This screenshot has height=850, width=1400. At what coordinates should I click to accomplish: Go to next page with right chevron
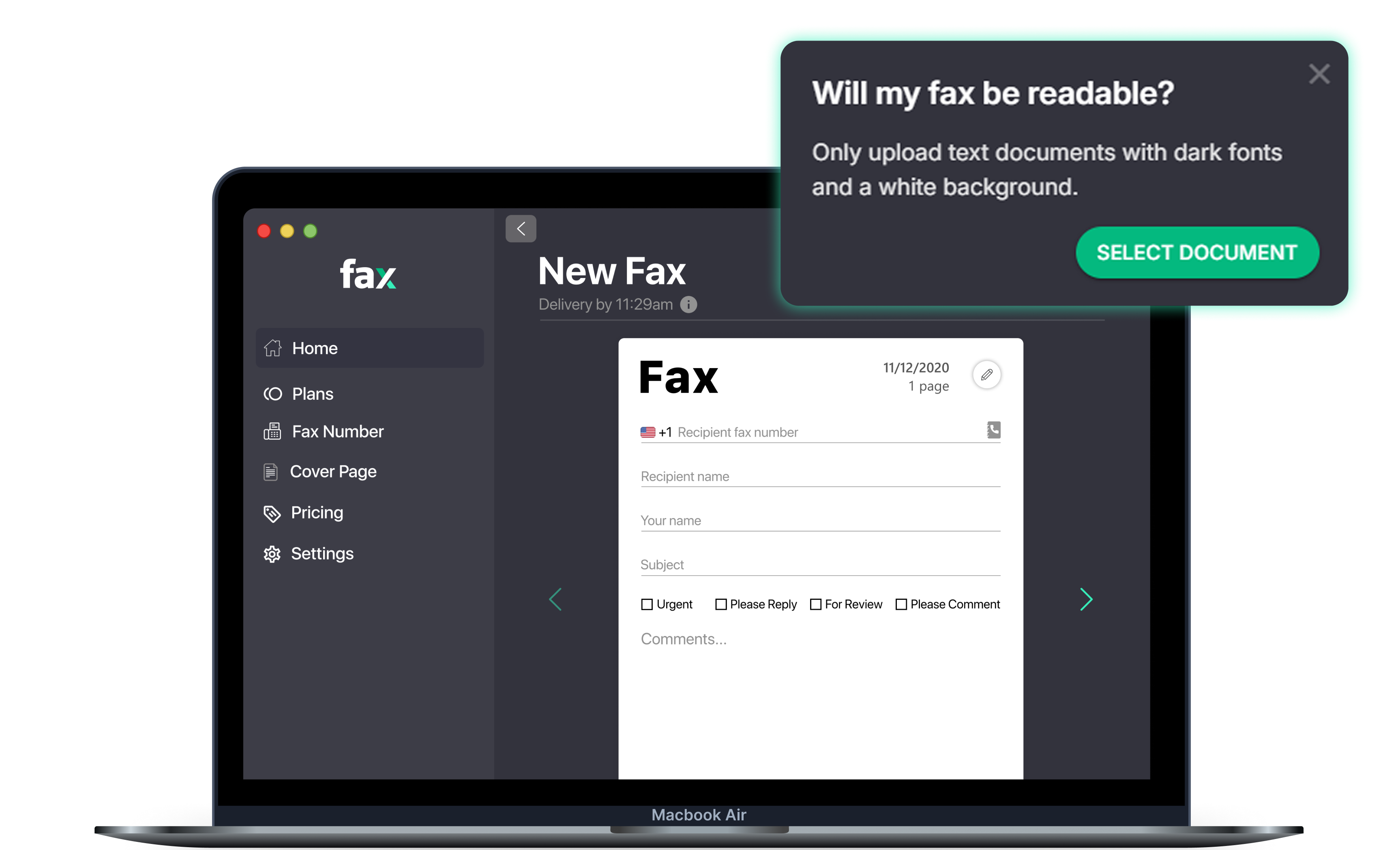pos(1086,599)
